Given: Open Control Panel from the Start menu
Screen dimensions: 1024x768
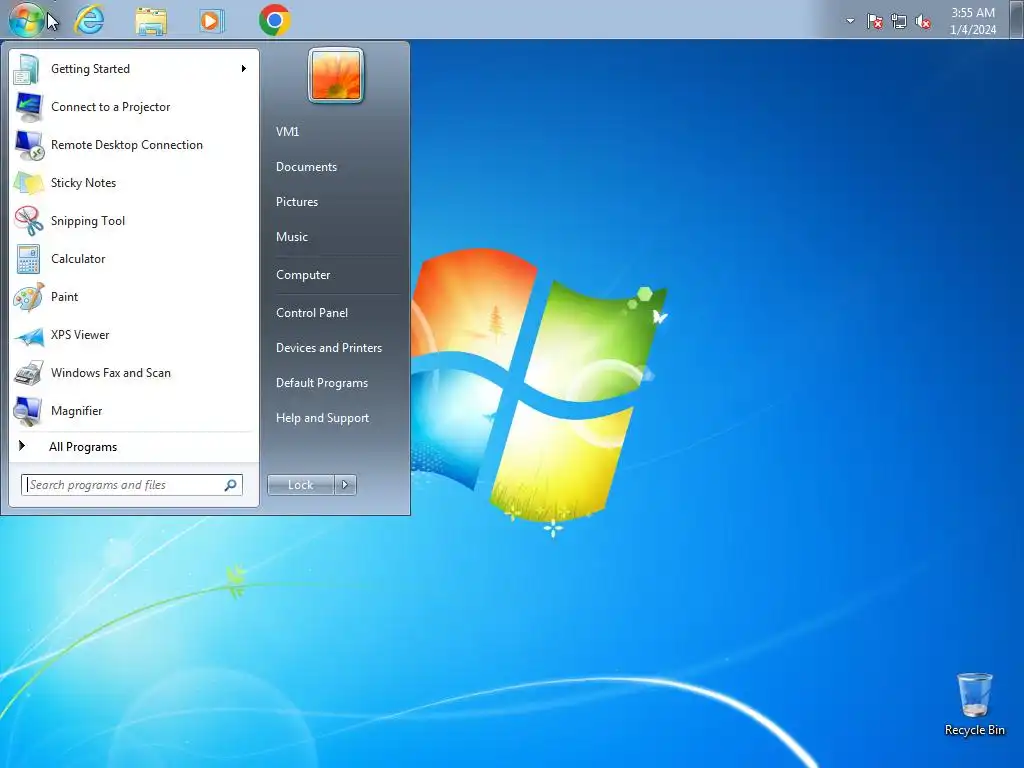Looking at the screenshot, I should click(x=312, y=312).
